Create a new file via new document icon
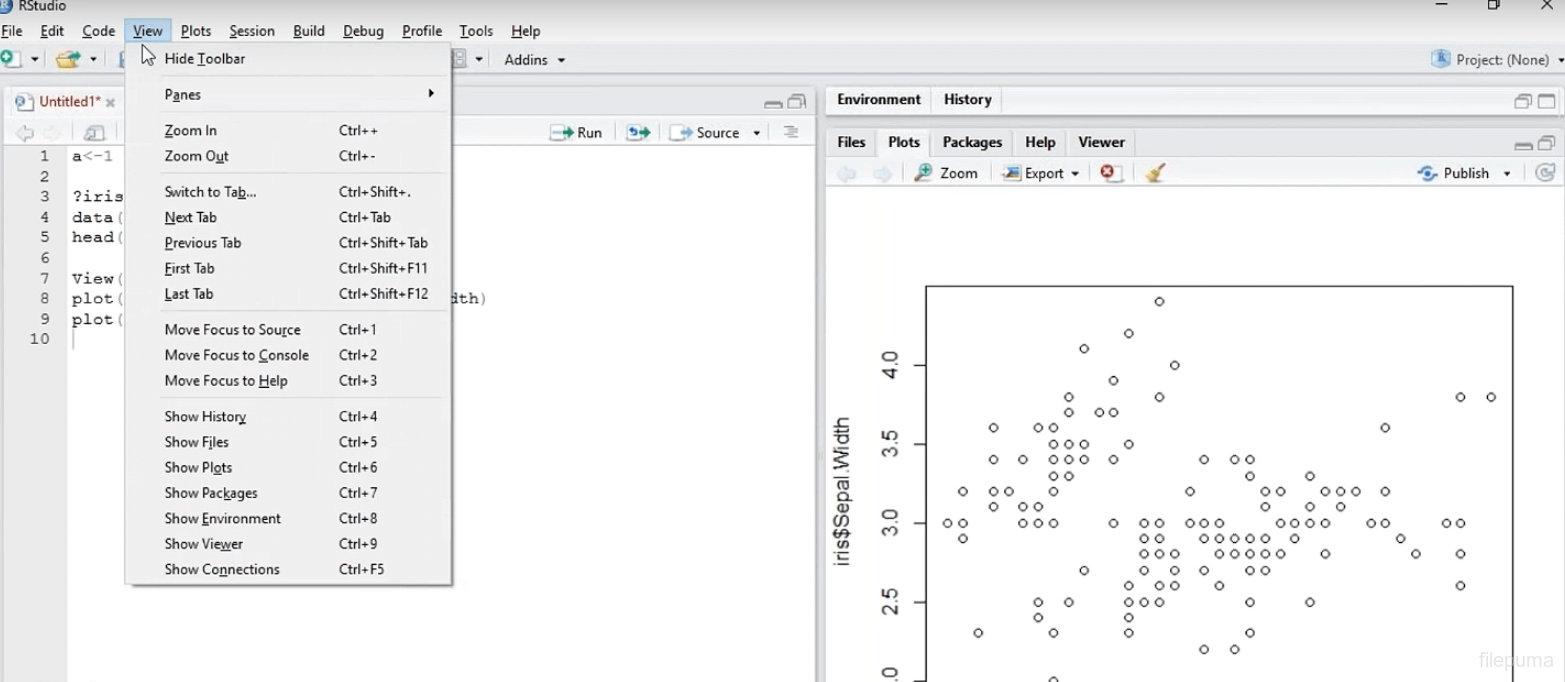The image size is (1565, 682). click(14, 59)
